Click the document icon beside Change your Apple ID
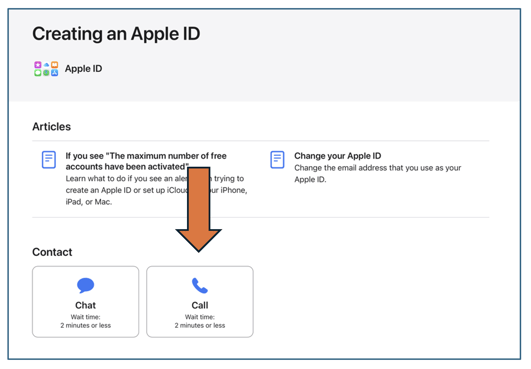This screenshot has width=531, height=369. click(x=277, y=160)
